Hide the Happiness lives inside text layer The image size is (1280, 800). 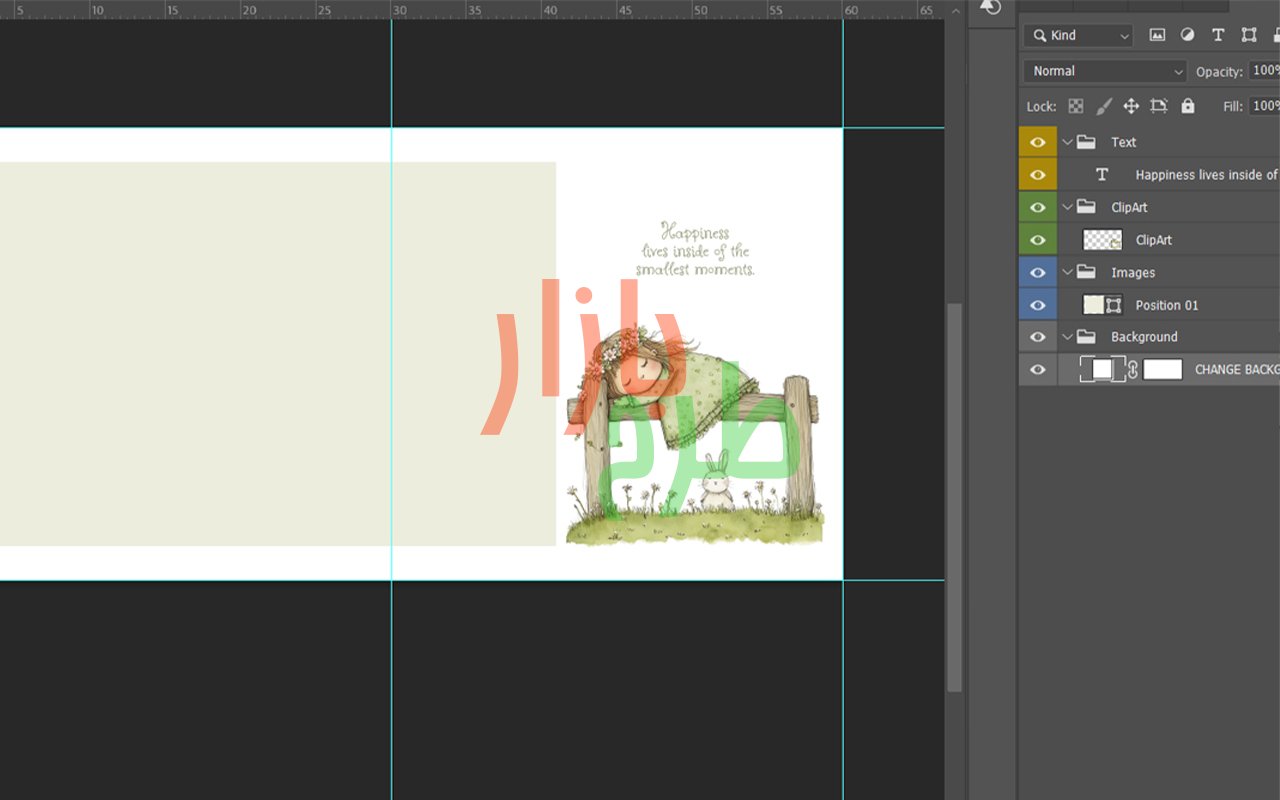[x=1038, y=175]
